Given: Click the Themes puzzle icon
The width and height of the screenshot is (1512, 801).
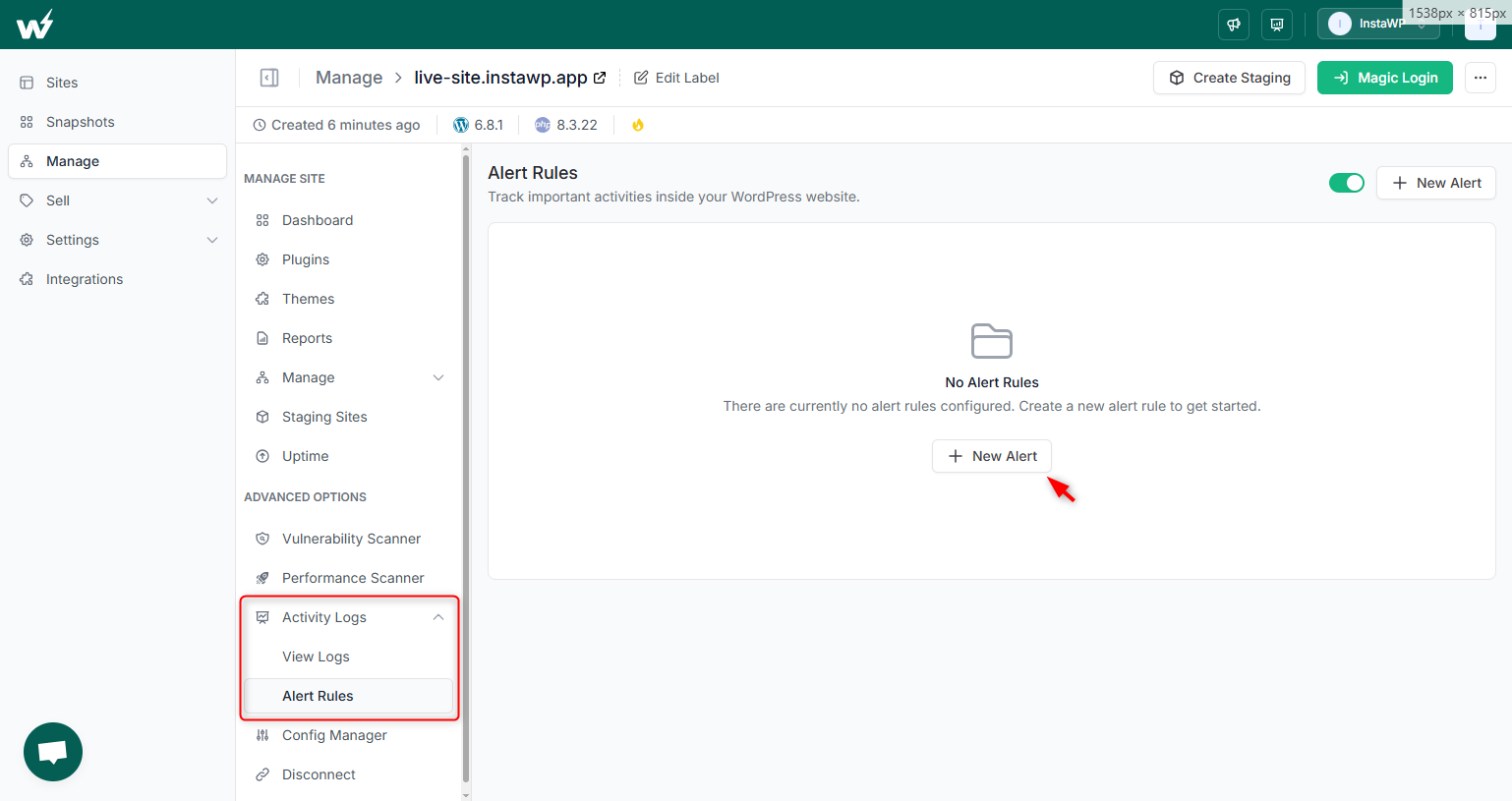Looking at the screenshot, I should pos(262,299).
